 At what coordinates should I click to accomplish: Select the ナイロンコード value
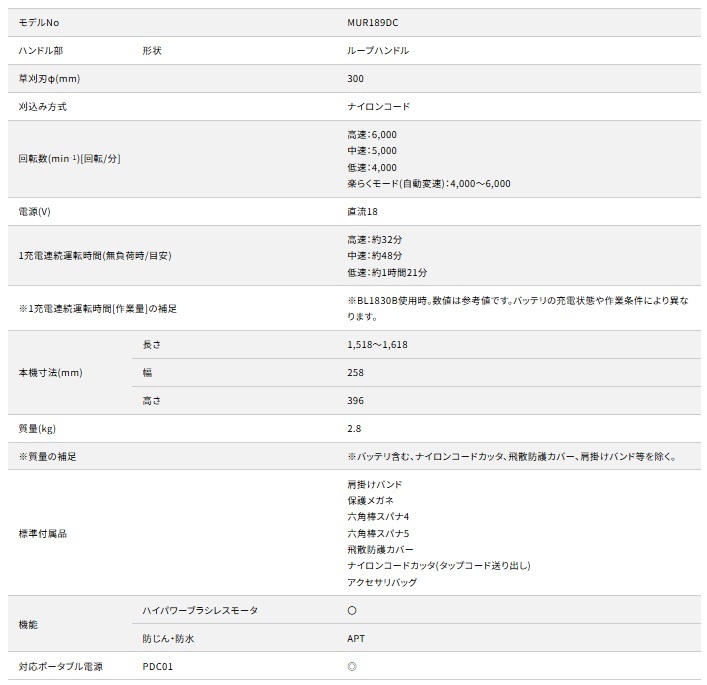378,106
